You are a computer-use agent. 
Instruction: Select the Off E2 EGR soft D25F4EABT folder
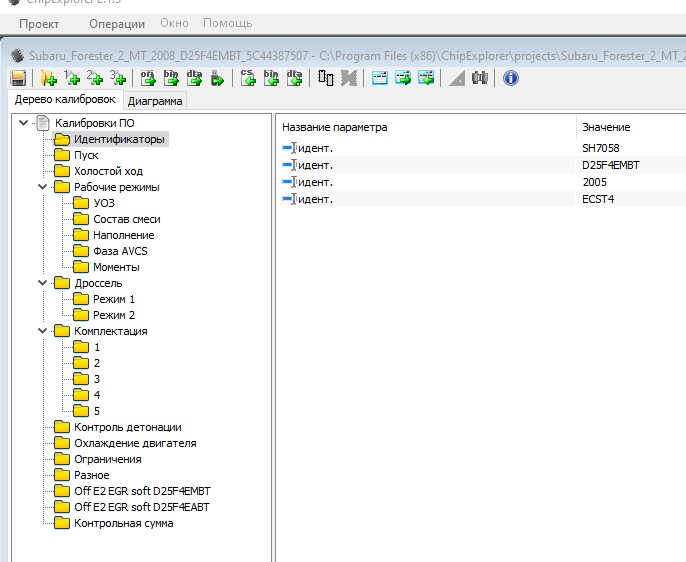tap(142, 507)
